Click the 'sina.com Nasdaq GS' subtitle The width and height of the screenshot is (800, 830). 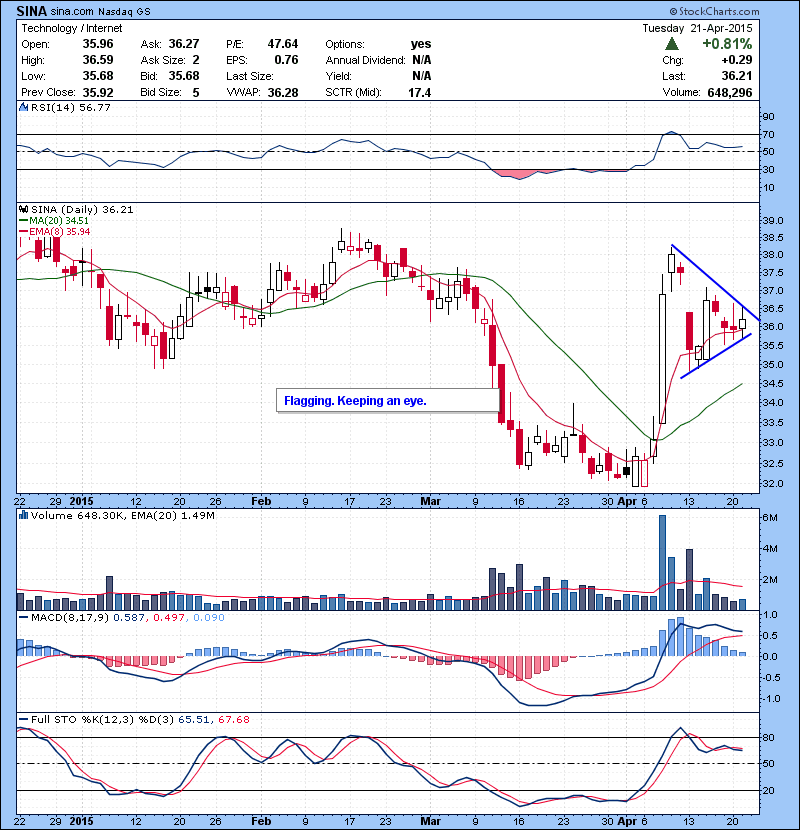(101, 11)
